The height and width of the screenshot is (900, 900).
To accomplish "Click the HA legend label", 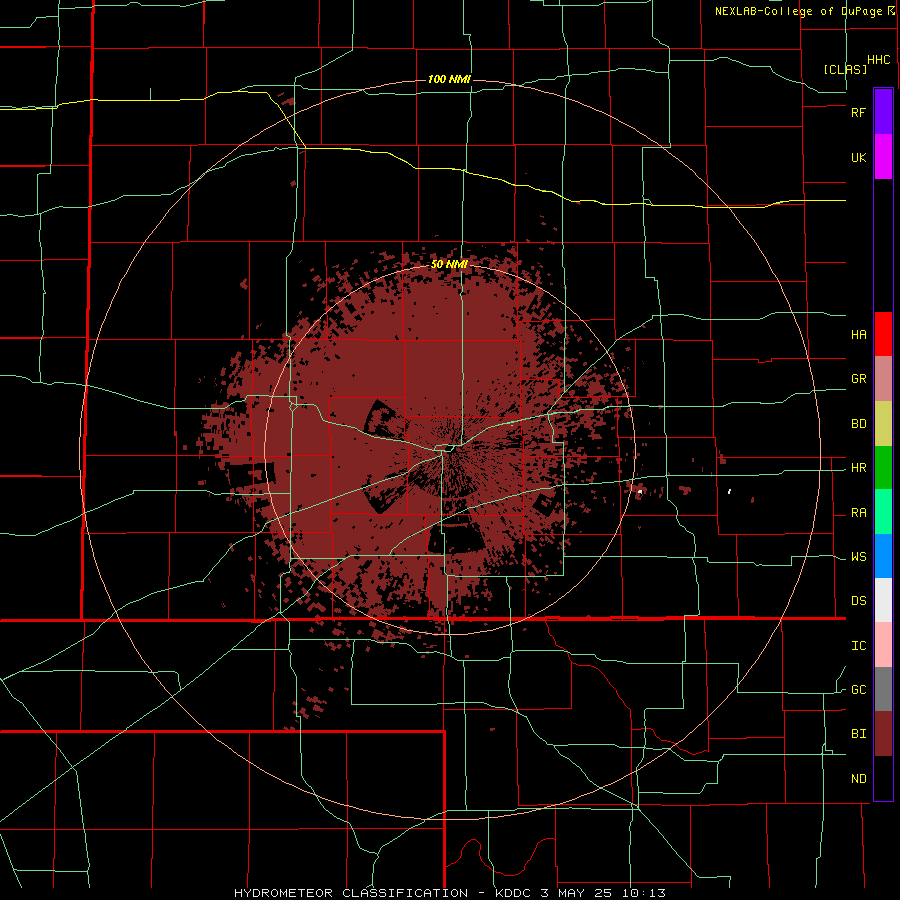I will pyautogui.click(x=859, y=334).
